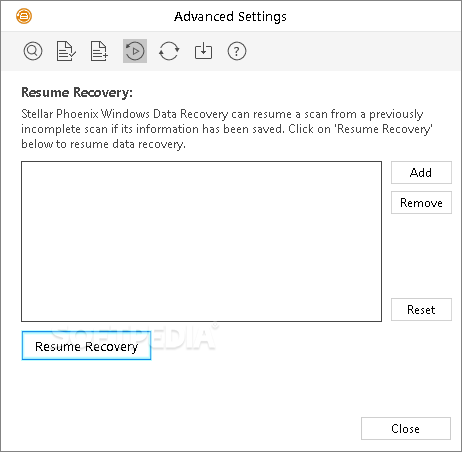This screenshot has width=462, height=452.
Task: Open the search/preview settings magnifier icon
Action: tap(33, 51)
